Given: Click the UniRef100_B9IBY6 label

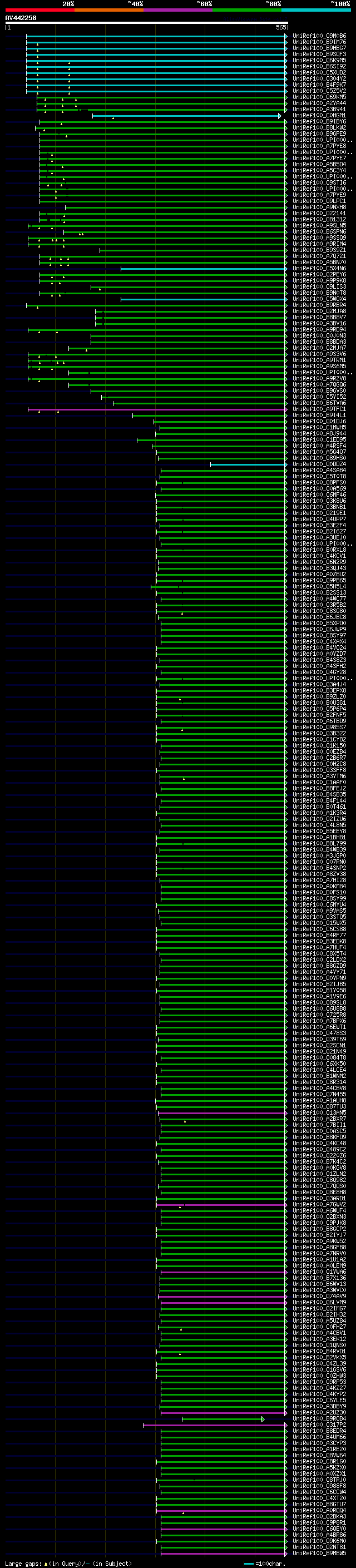Looking at the screenshot, I should 319,122.
